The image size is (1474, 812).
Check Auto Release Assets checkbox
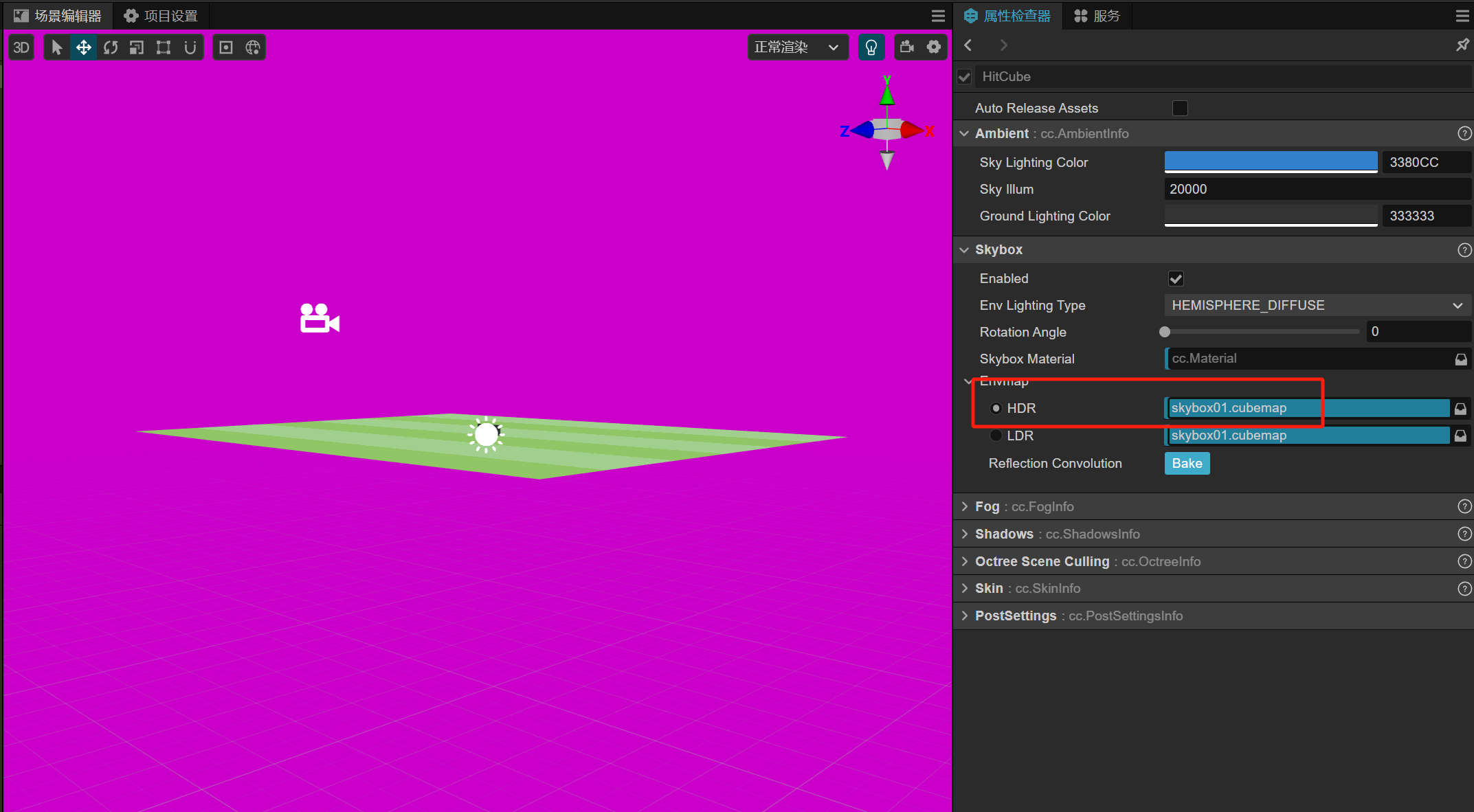coord(1180,109)
